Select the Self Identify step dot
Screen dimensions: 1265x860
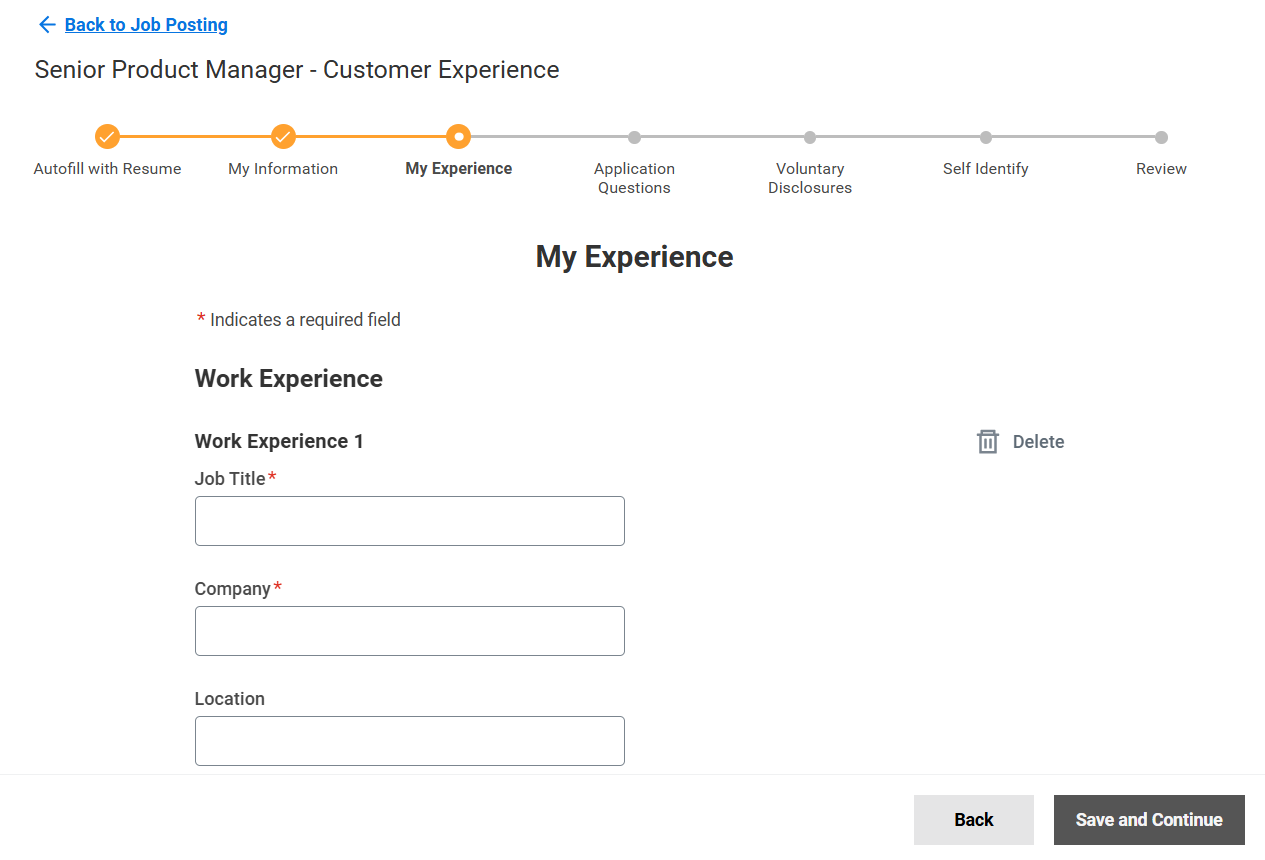click(x=985, y=137)
